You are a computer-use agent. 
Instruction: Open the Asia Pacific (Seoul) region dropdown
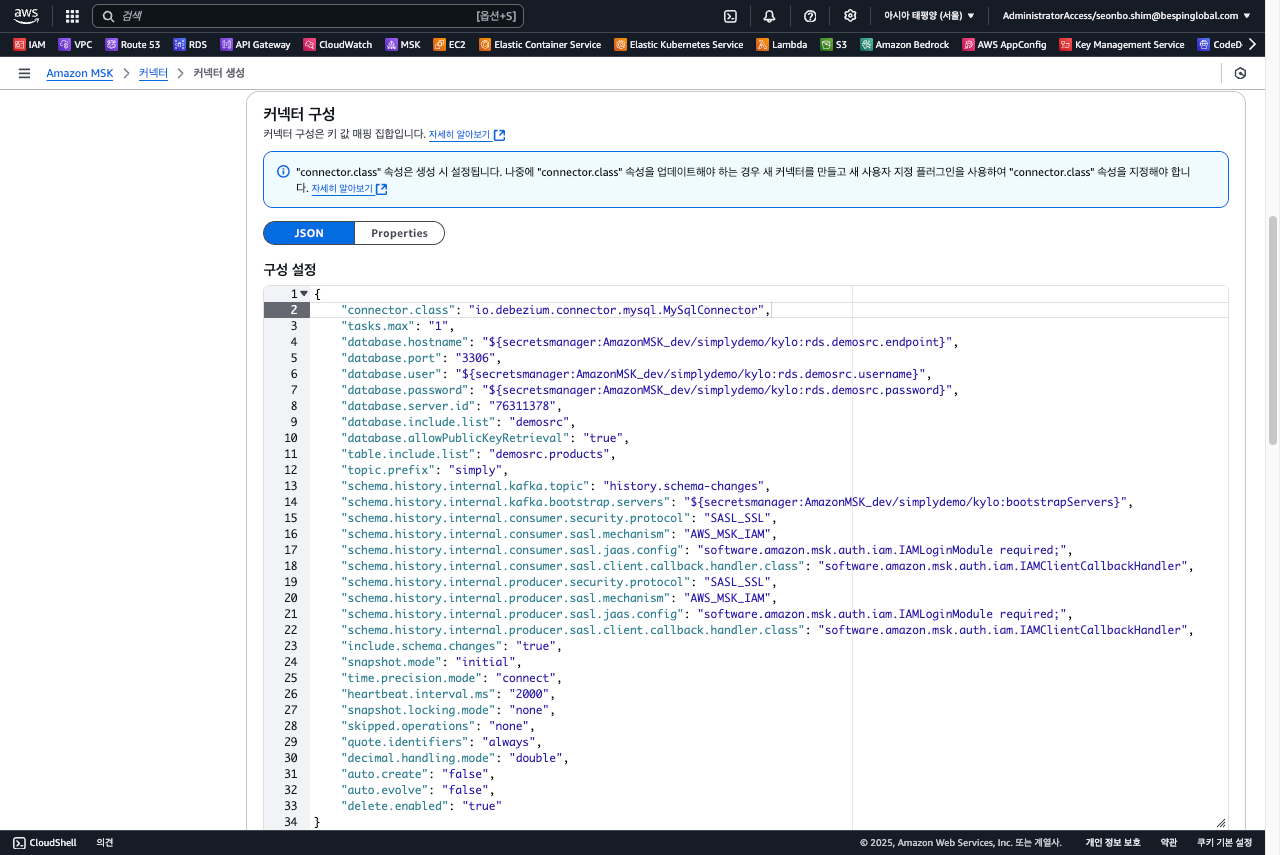(929, 16)
